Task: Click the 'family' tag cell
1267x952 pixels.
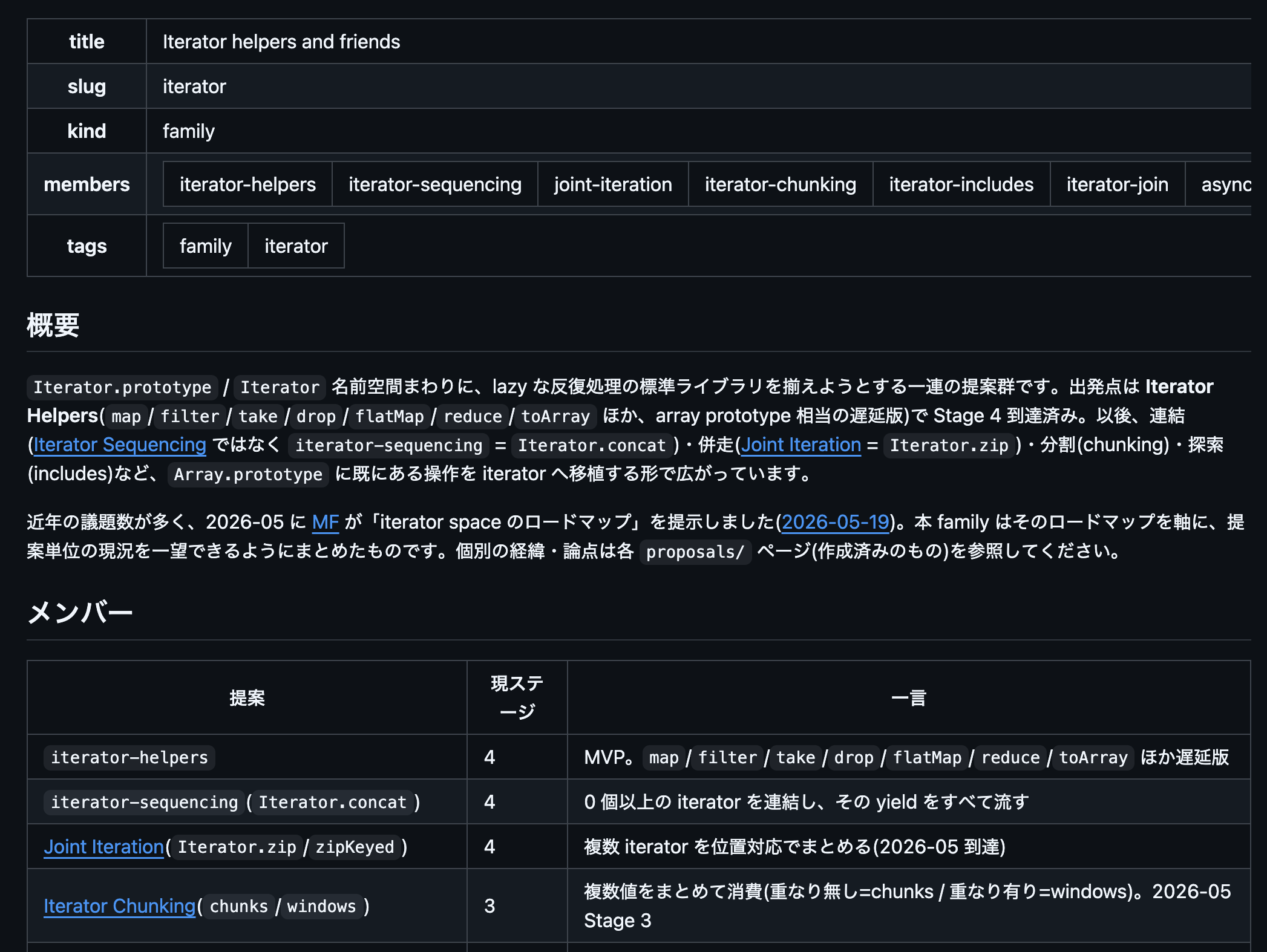Action: pos(206,246)
